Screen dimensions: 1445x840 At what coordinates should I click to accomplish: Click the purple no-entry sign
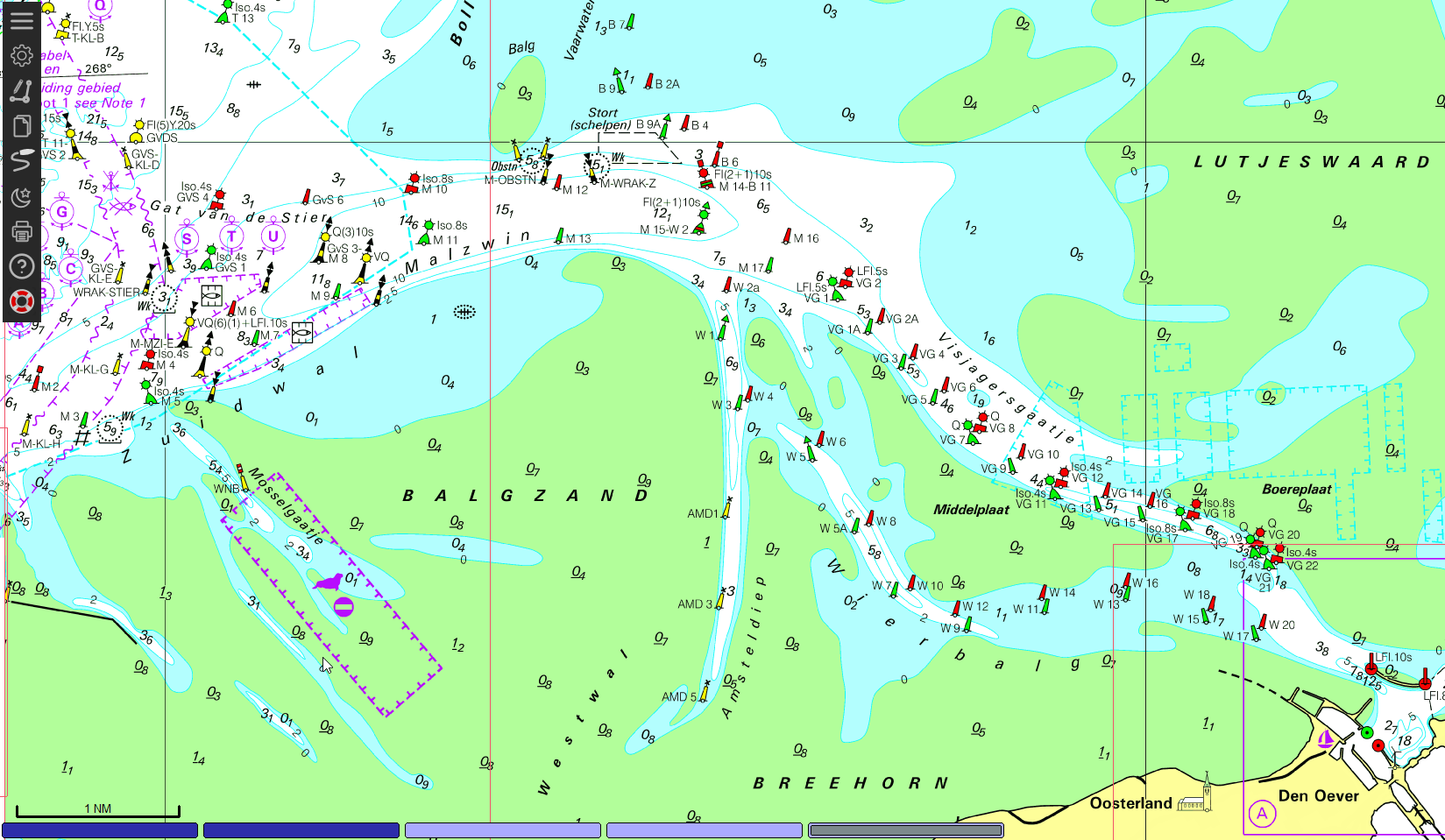click(x=343, y=605)
